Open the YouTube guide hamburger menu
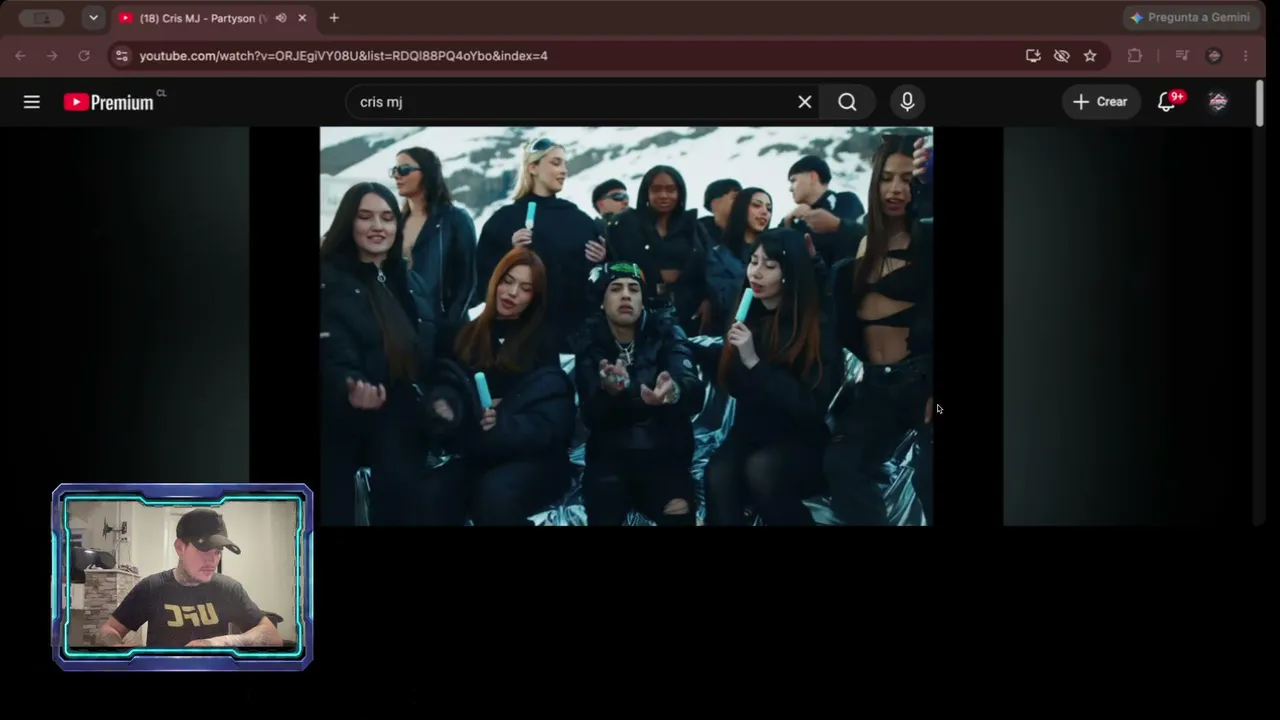 (x=32, y=101)
